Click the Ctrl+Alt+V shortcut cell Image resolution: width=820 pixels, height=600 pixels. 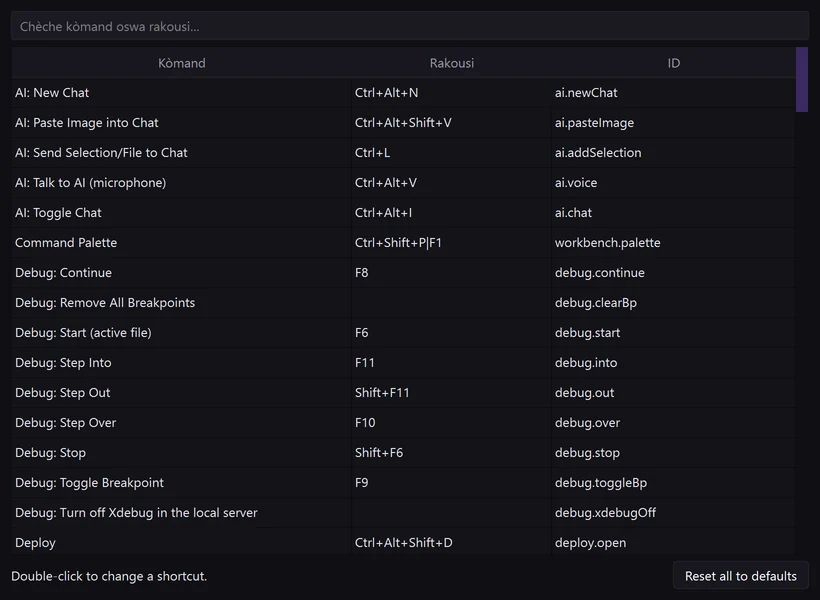pyautogui.click(x=451, y=183)
